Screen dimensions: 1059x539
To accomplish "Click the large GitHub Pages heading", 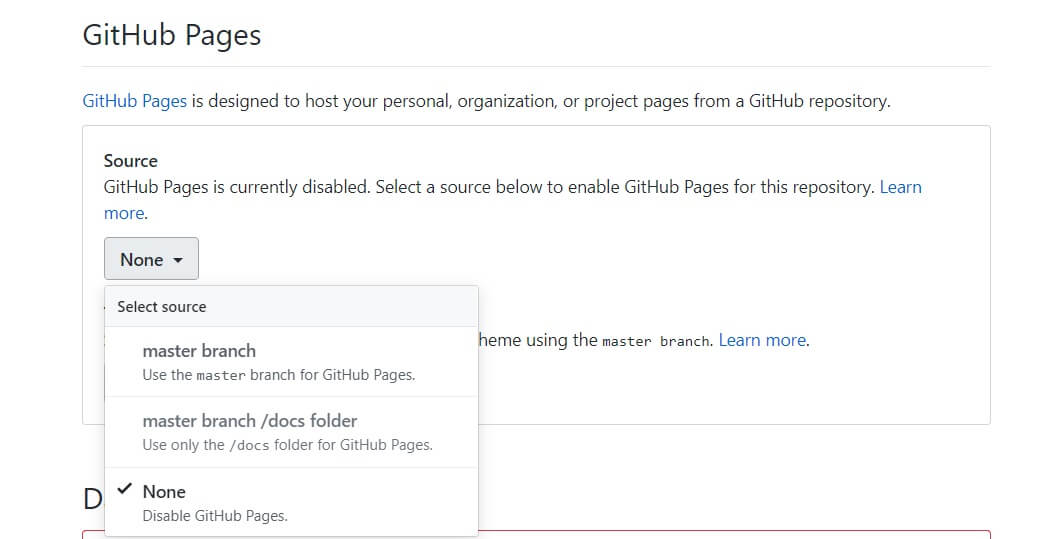I will click(x=171, y=35).
